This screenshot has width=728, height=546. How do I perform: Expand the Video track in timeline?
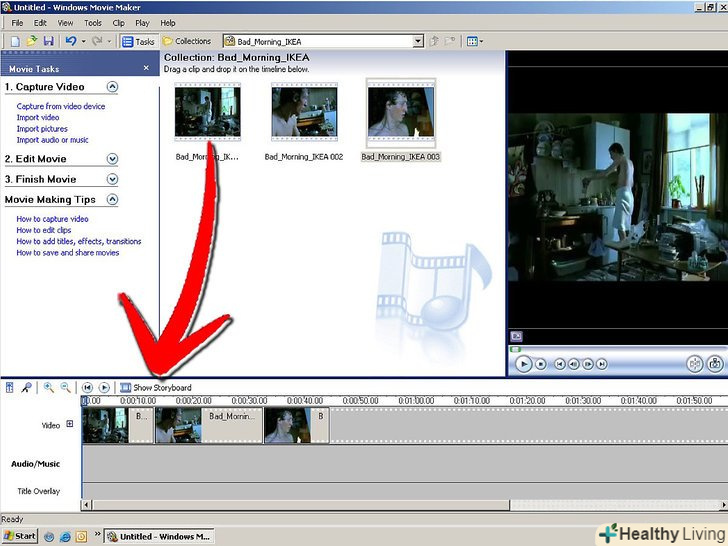[70, 424]
